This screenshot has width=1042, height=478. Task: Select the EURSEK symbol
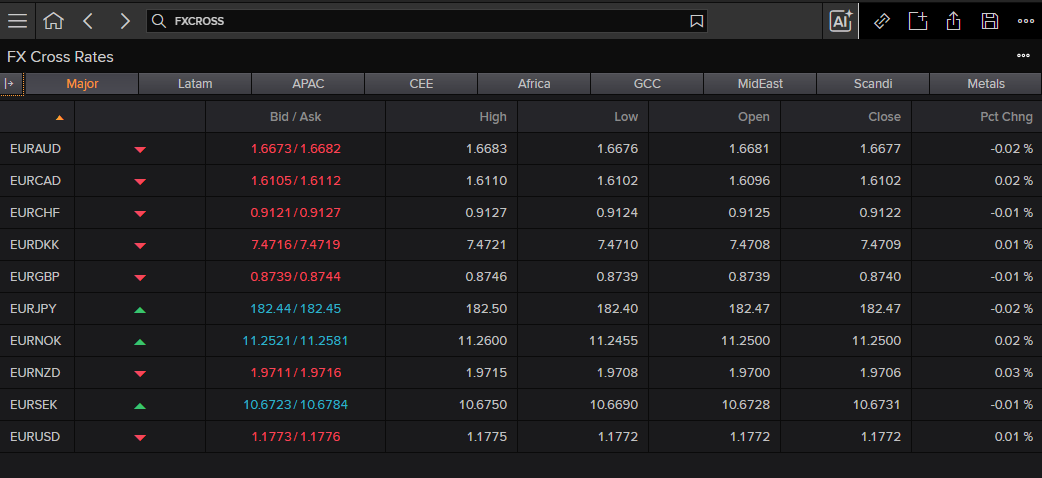coord(35,404)
